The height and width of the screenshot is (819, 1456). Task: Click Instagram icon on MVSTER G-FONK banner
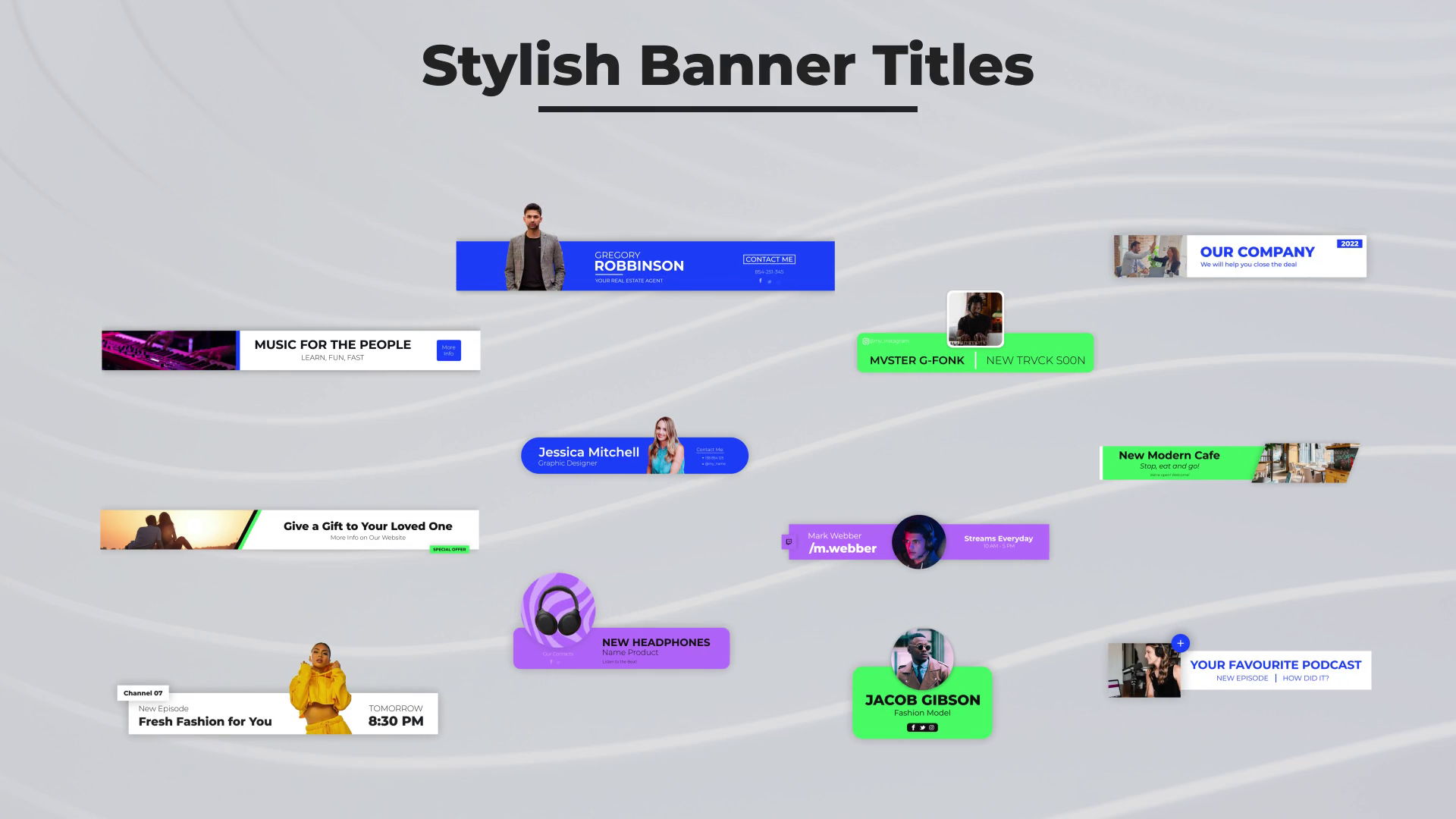(x=866, y=341)
